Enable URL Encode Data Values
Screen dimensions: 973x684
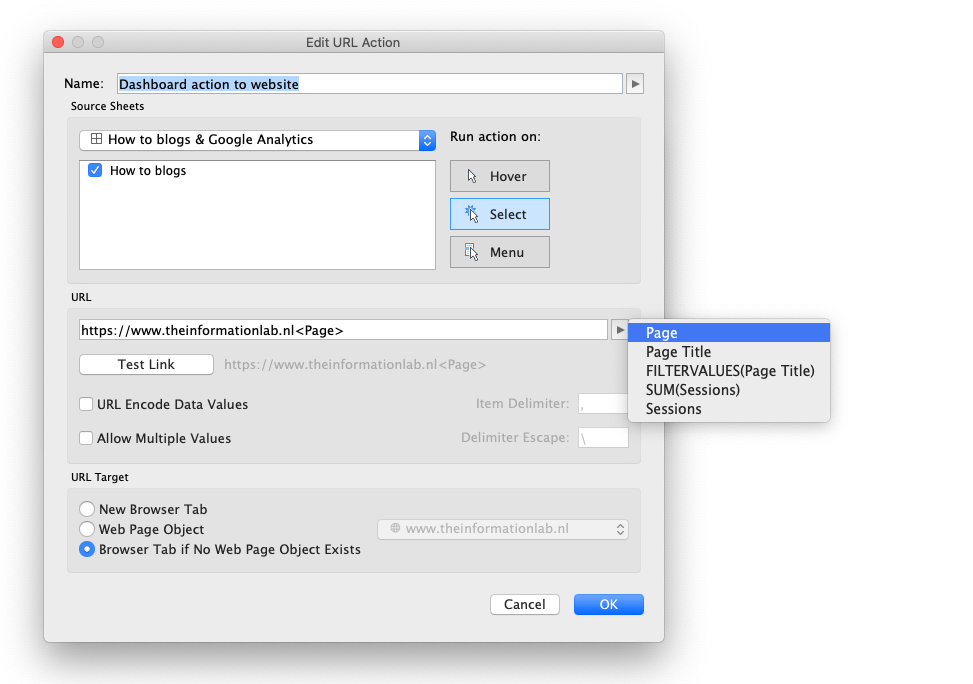coord(87,405)
